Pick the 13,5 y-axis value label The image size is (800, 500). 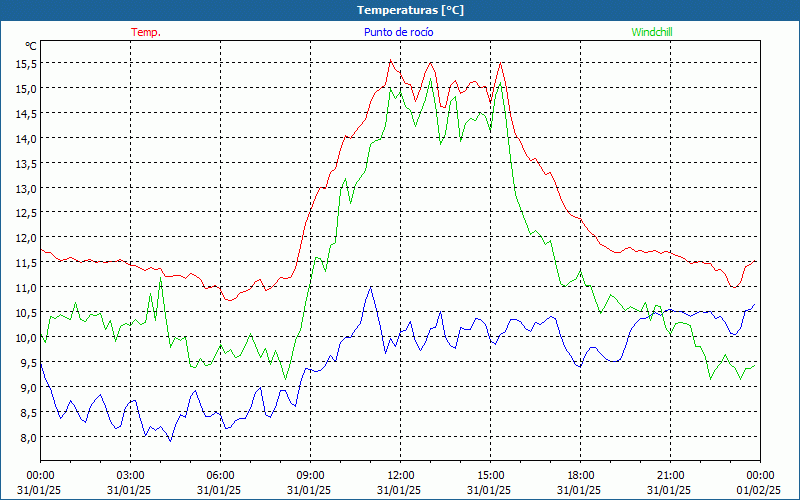tap(26, 163)
